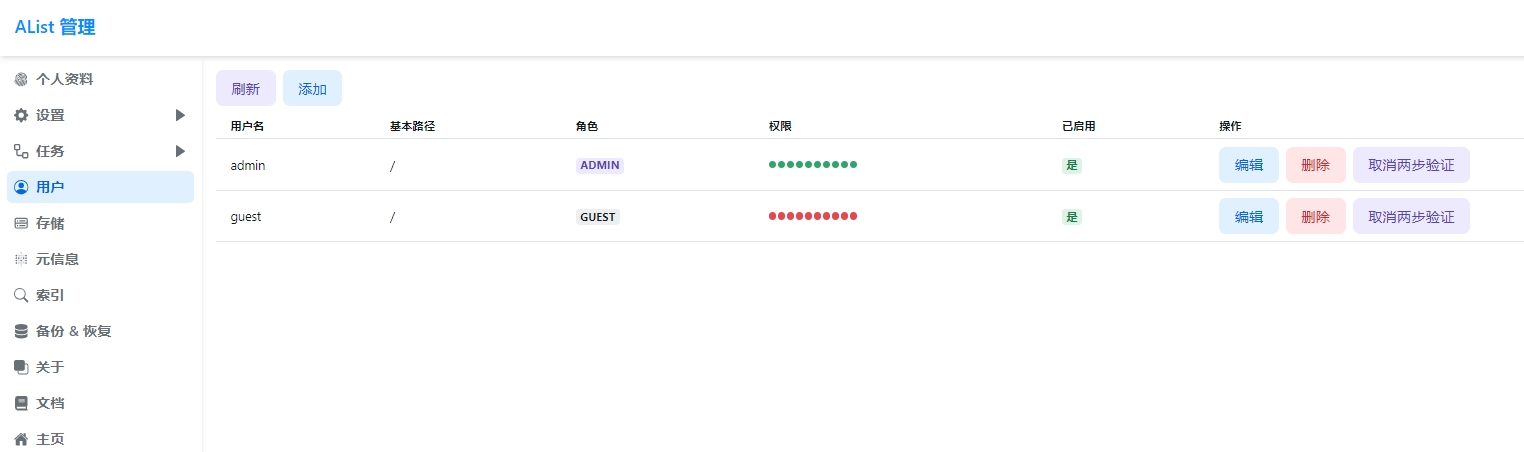Click the fingerprint icon beside 个人资料
1524x452 pixels.
tap(21, 79)
